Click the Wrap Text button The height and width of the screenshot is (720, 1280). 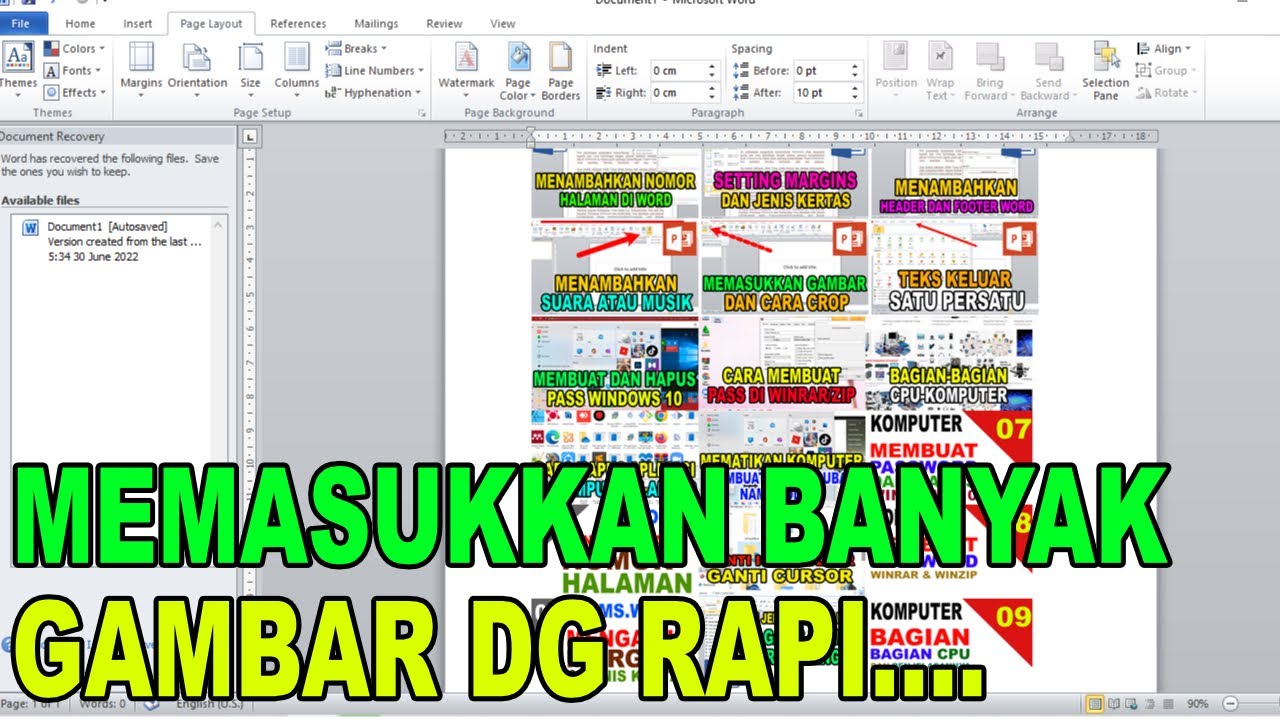click(940, 70)
